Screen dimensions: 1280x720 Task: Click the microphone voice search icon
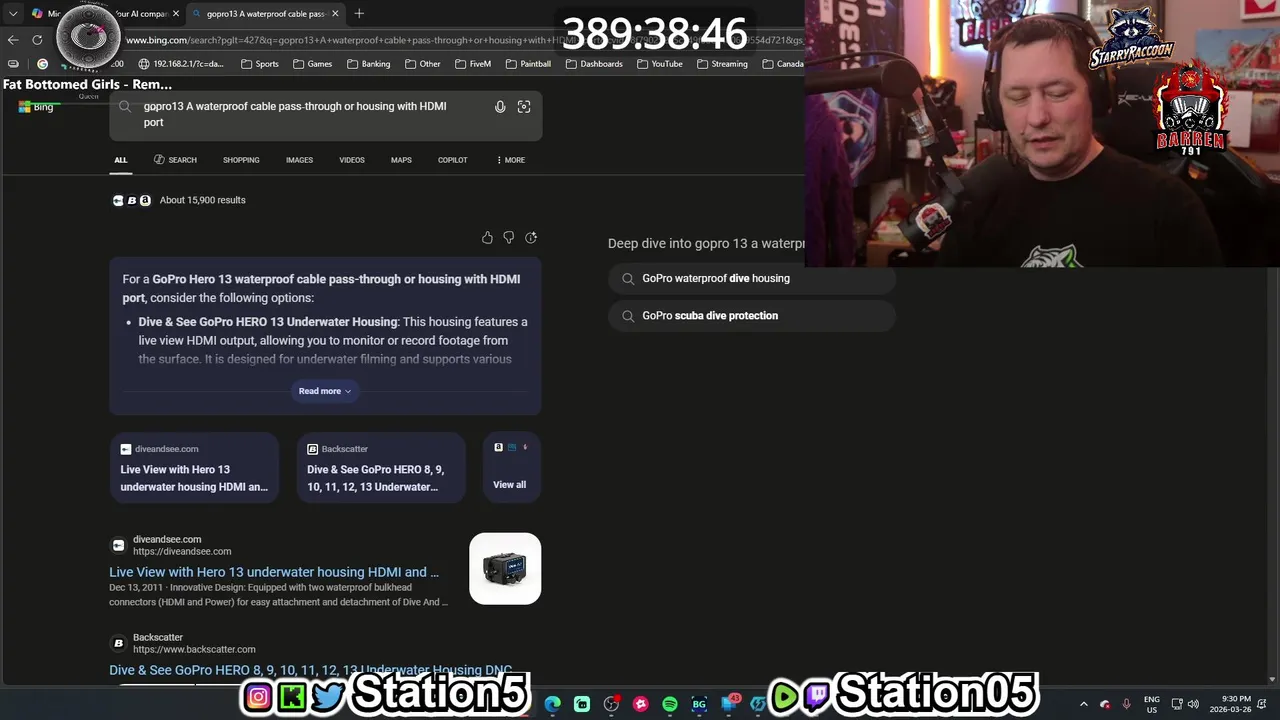[500, 107]
